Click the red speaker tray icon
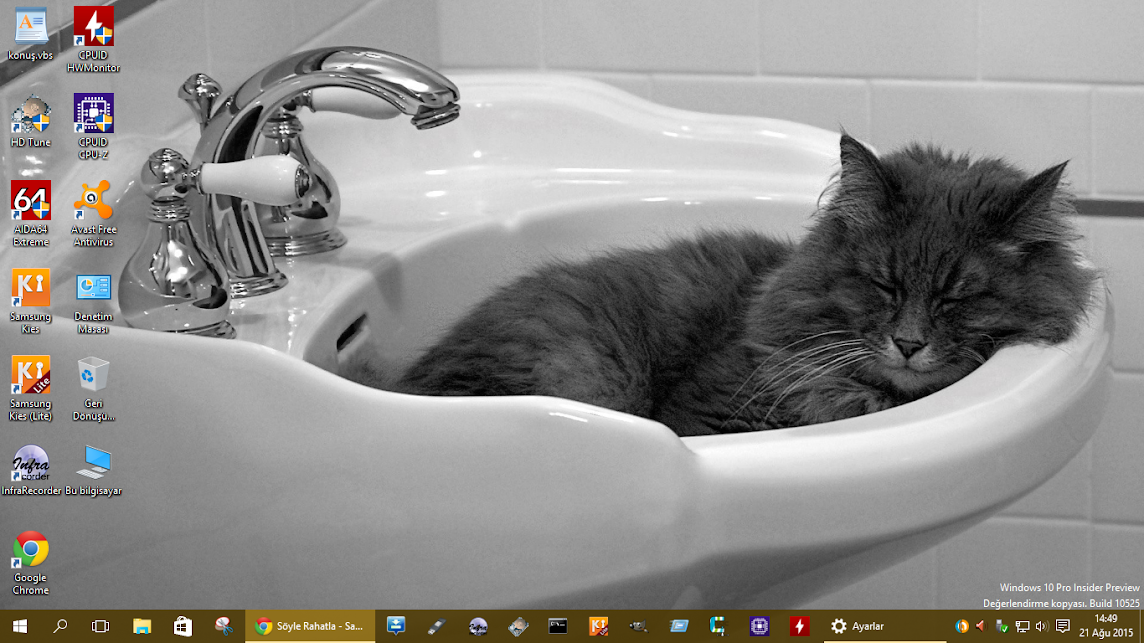The image size is (1144, 643). point(981,626)
